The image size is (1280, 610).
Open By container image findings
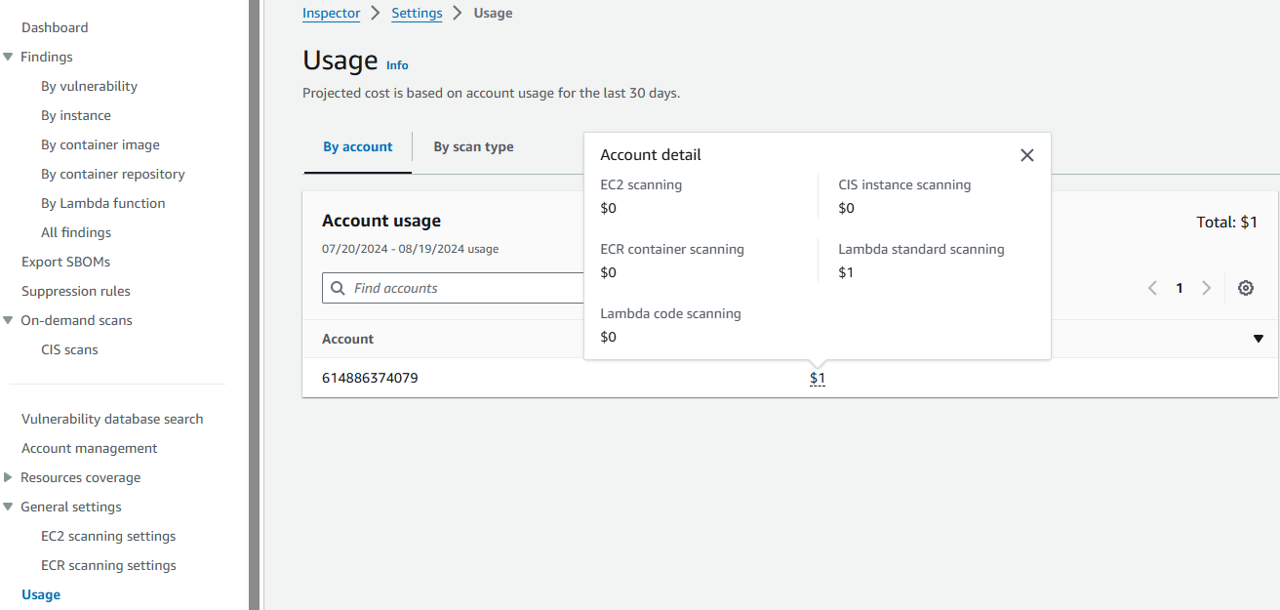(x=100, y=144)
